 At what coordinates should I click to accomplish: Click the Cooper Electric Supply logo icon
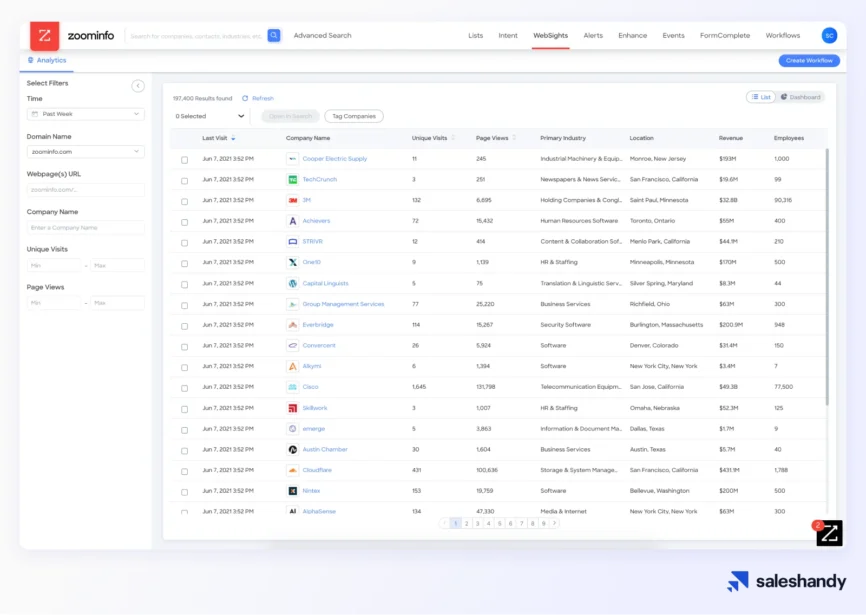(293, 159)
